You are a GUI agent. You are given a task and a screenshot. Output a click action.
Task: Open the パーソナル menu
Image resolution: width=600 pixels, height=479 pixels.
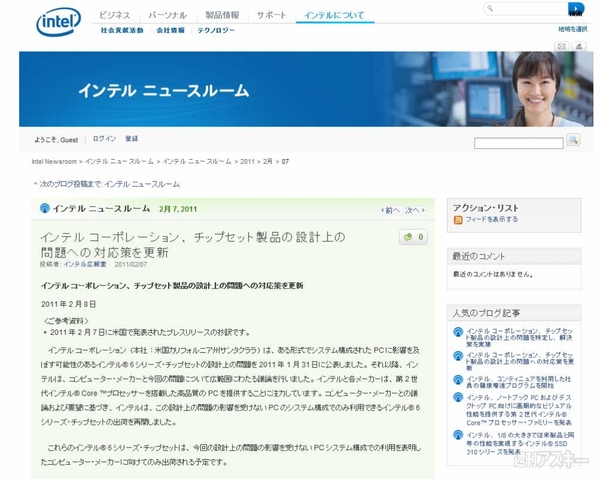point(168,15)
